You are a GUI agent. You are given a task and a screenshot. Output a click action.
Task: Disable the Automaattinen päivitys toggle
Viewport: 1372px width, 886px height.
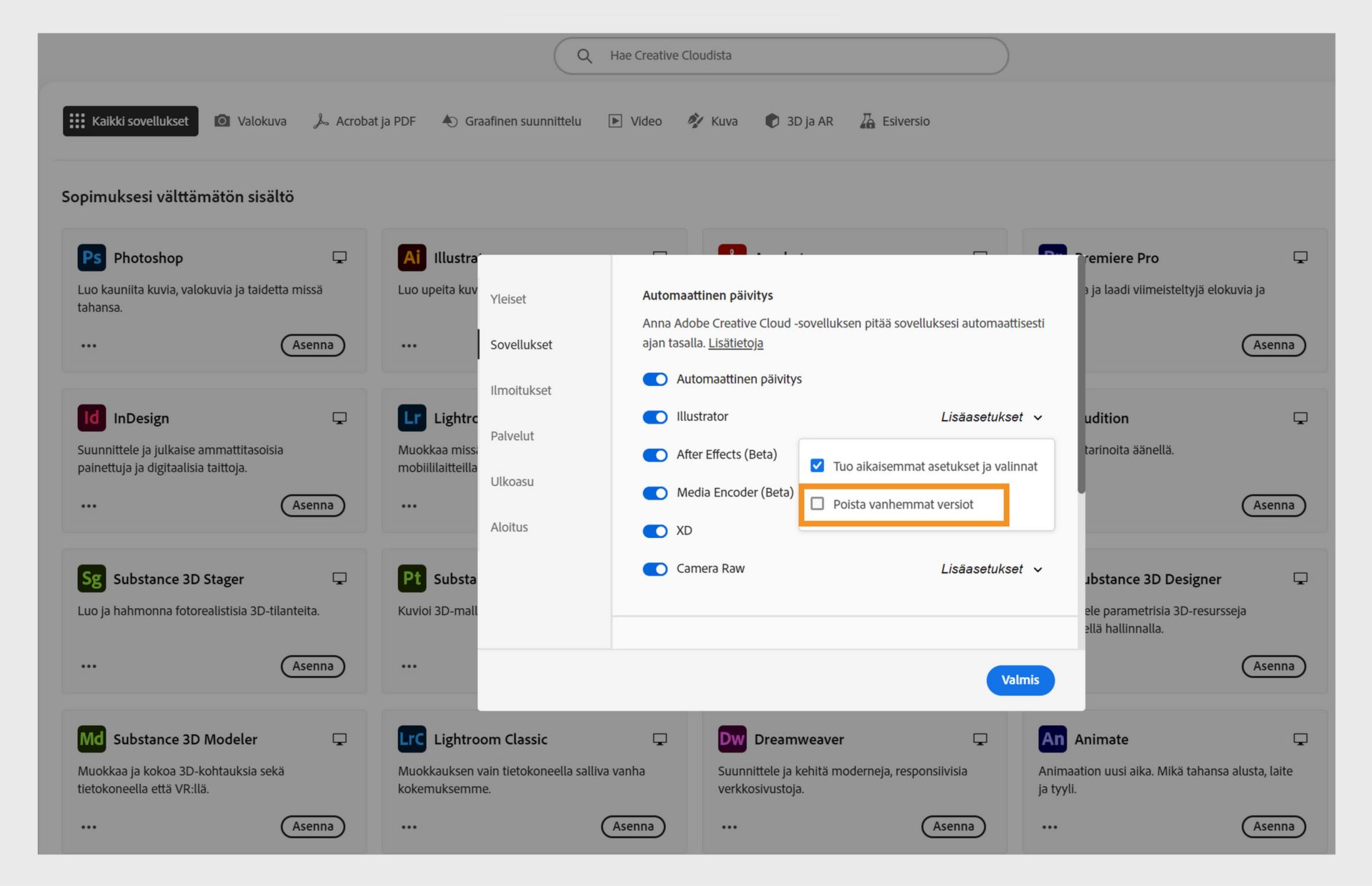tap(655, 379)
